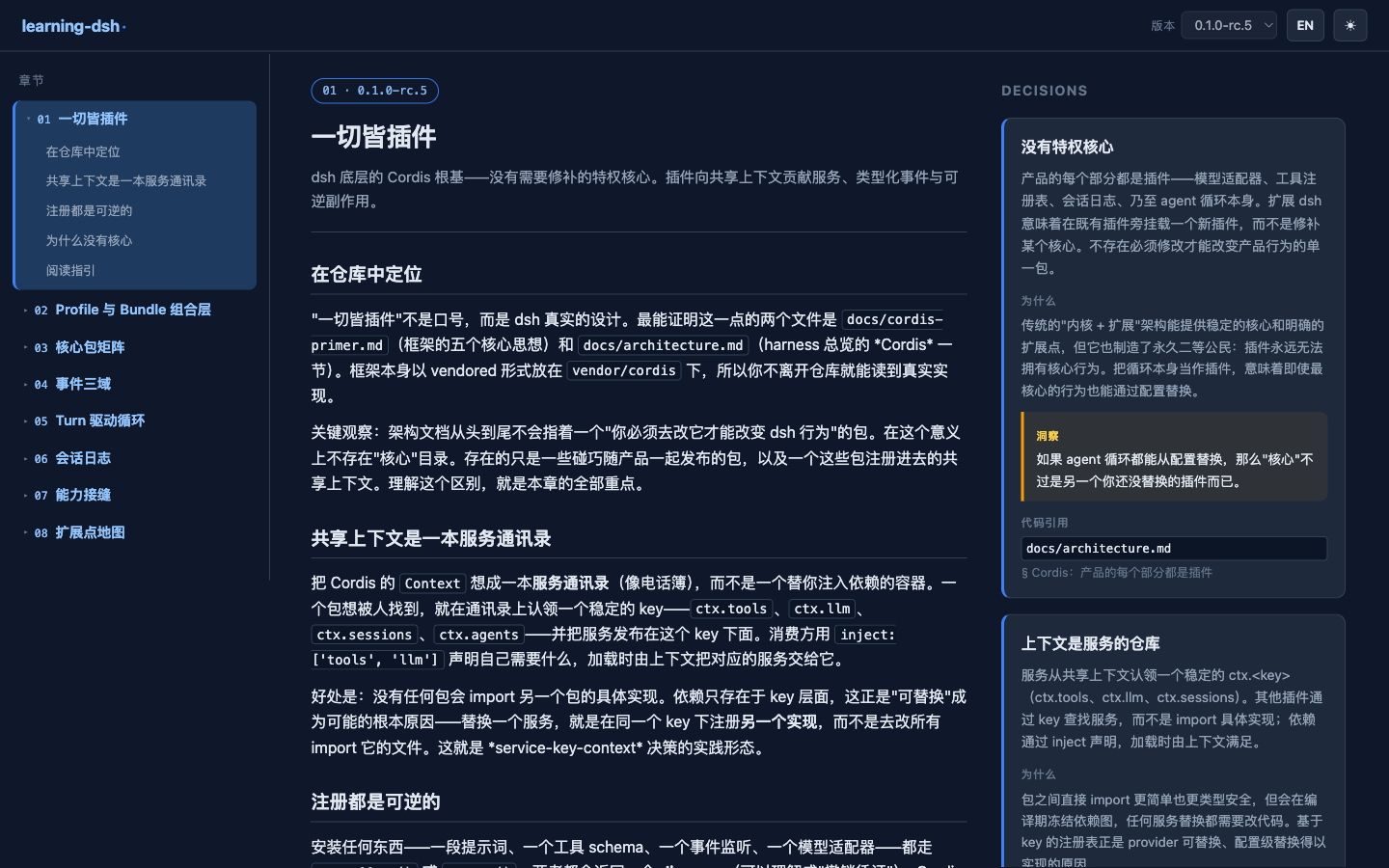This screenshot has height=868, width=1389.
Task: Click the inline code ctx.tools
Action: click(731, 609)
